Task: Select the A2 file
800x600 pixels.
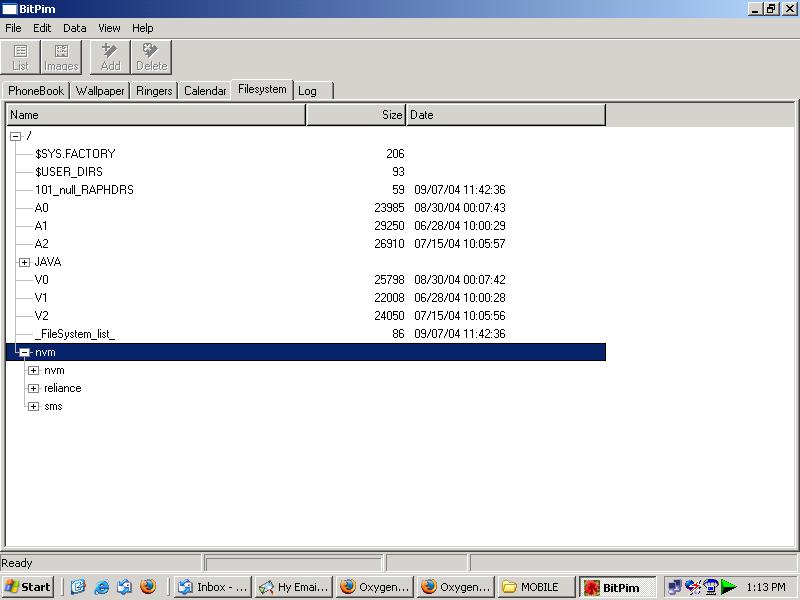Action: coord(41,244)
